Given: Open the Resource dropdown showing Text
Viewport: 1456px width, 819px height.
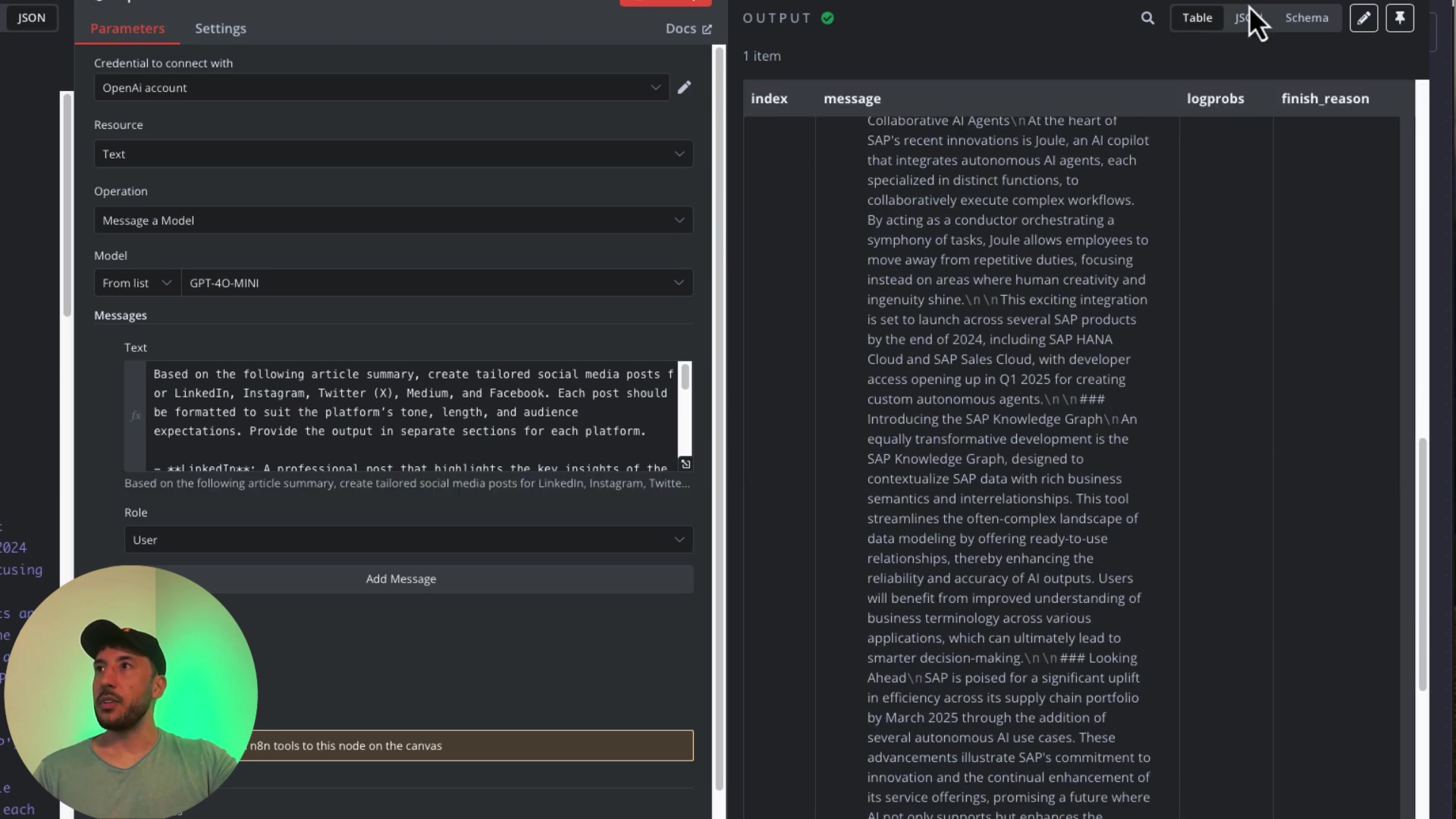Looking at the screenshot, I should pos(394,154).
